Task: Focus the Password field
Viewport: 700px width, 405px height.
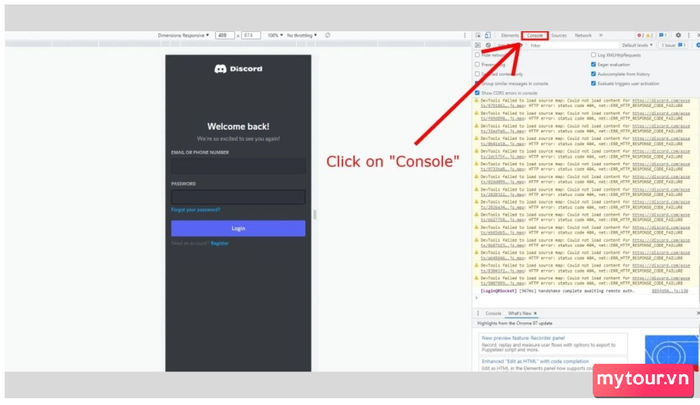Action: point(238,197)
